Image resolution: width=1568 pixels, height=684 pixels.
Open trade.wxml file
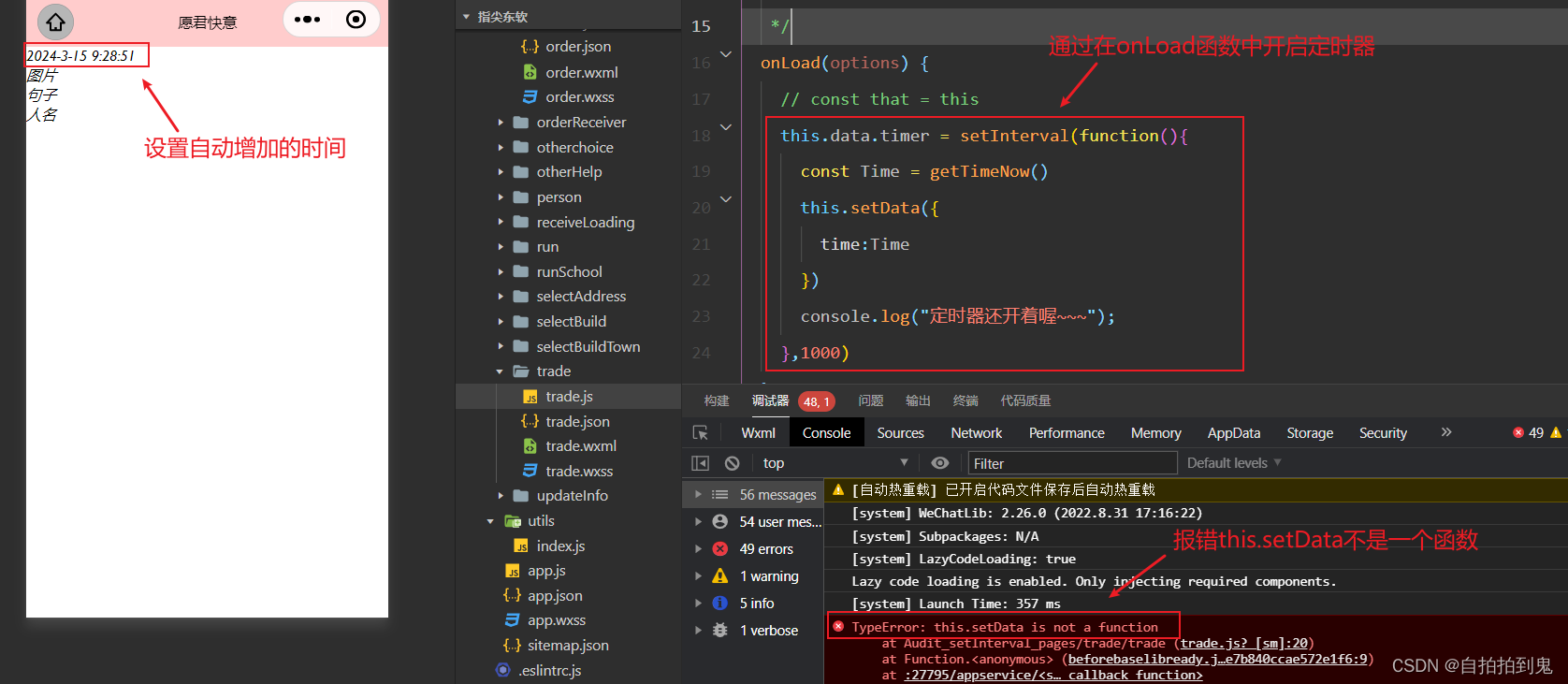[581, 446]
